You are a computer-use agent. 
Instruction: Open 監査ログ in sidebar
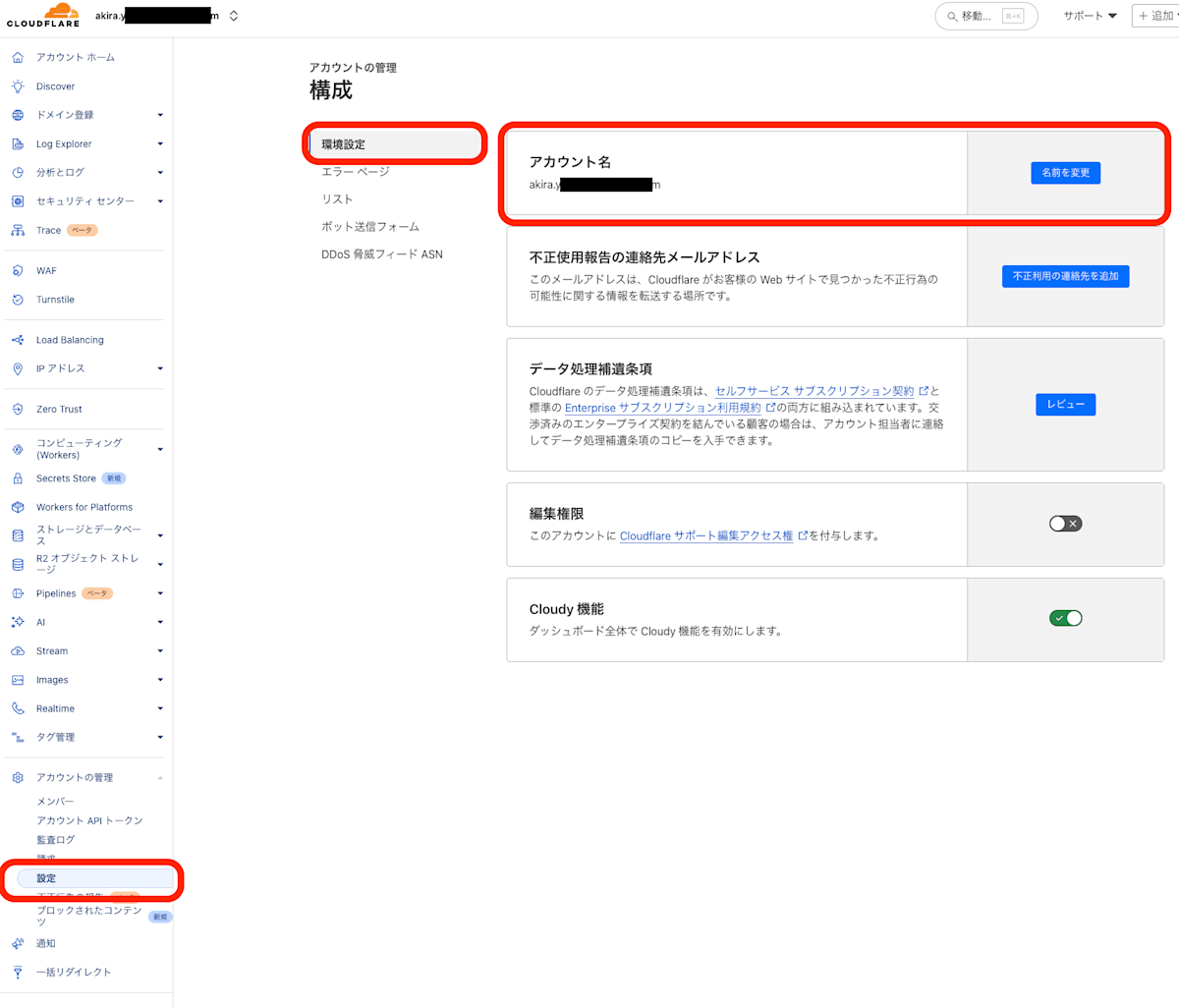point(55,840)
